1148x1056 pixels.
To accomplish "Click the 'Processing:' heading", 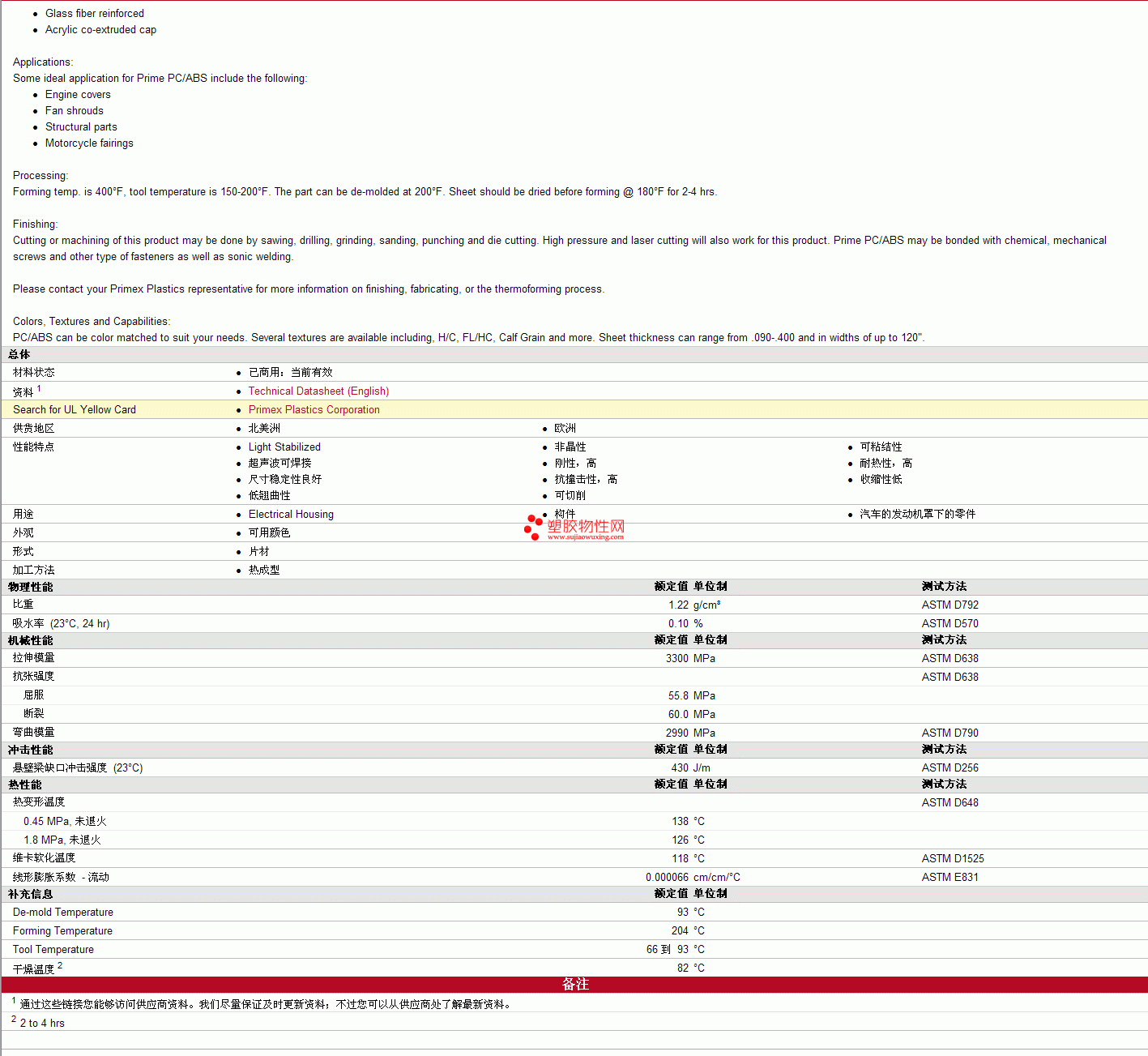I will 41,175.
